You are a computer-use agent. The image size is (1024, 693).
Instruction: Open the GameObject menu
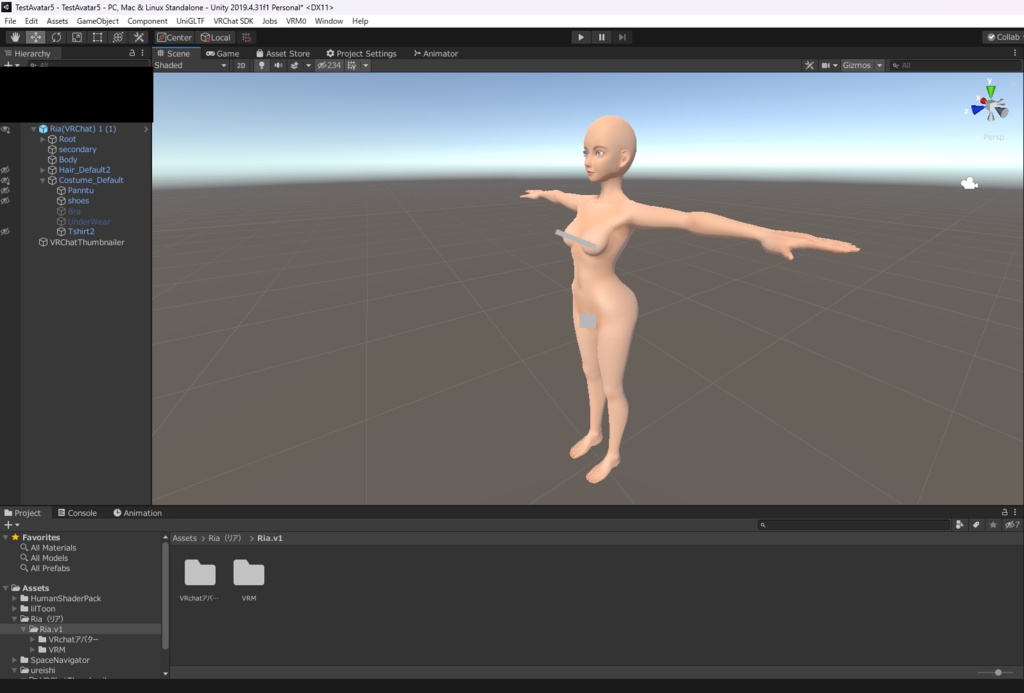[x=97, y=21]
